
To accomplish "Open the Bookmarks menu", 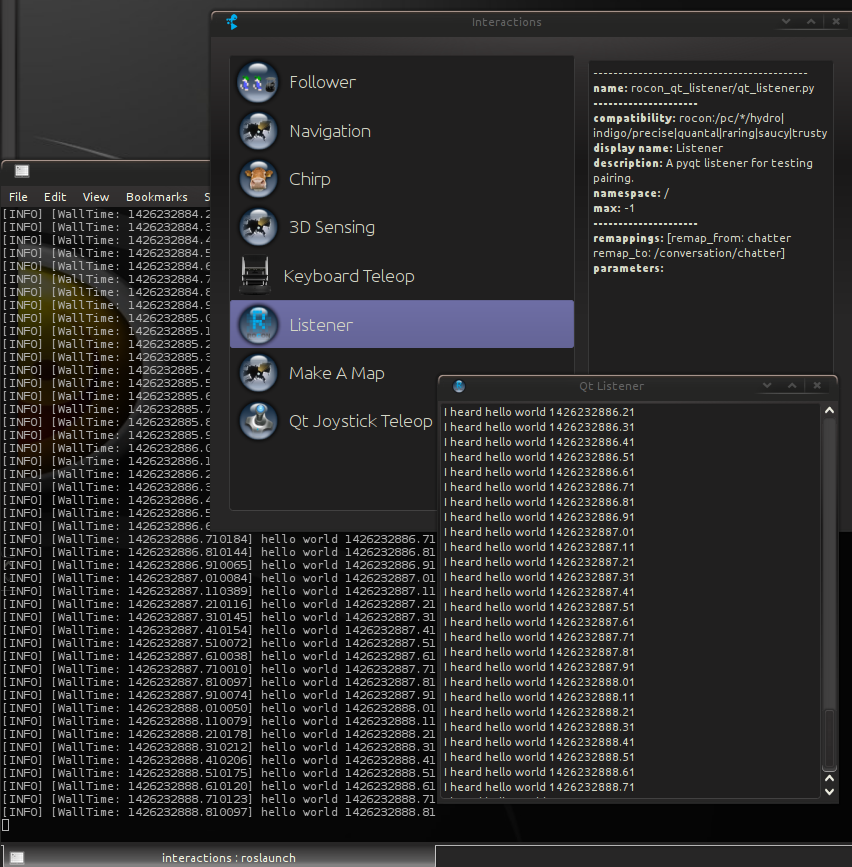I will [156, 197].
